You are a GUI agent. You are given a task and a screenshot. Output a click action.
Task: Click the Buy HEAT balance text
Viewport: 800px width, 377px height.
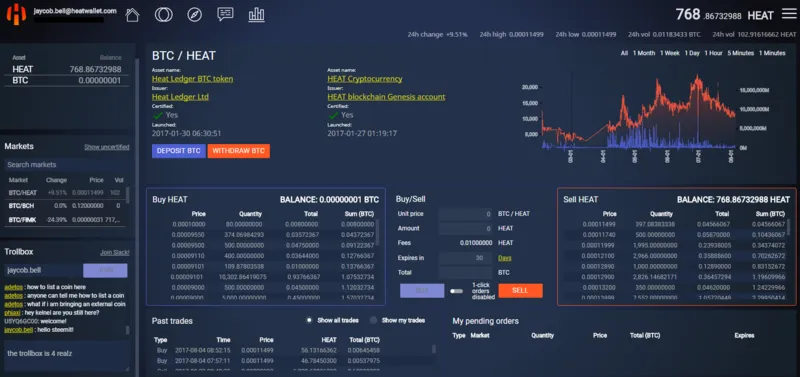[330, 199]
